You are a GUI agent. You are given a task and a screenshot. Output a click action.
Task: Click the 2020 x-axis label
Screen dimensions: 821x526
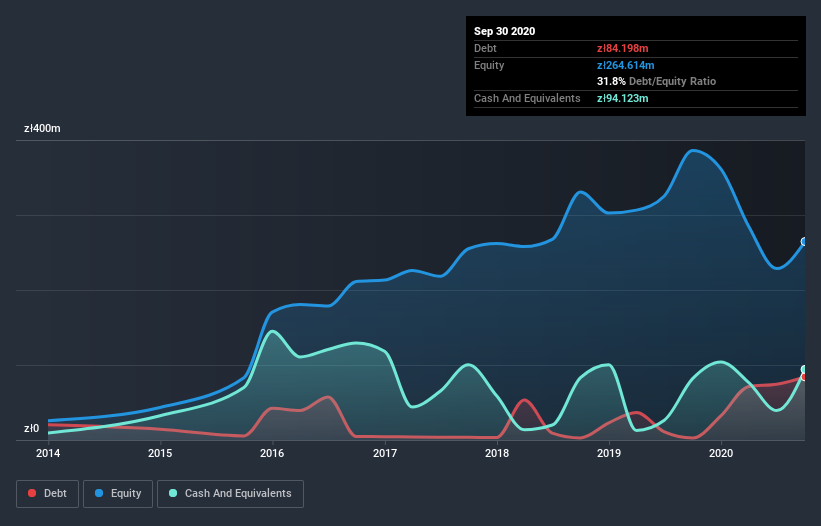[721, 453]
